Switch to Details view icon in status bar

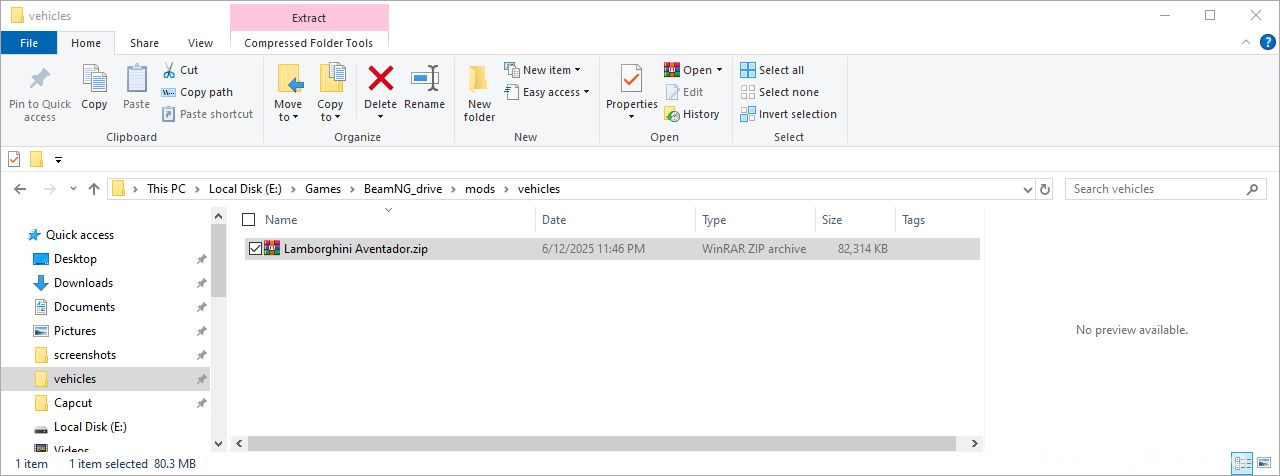[1243, 464]
